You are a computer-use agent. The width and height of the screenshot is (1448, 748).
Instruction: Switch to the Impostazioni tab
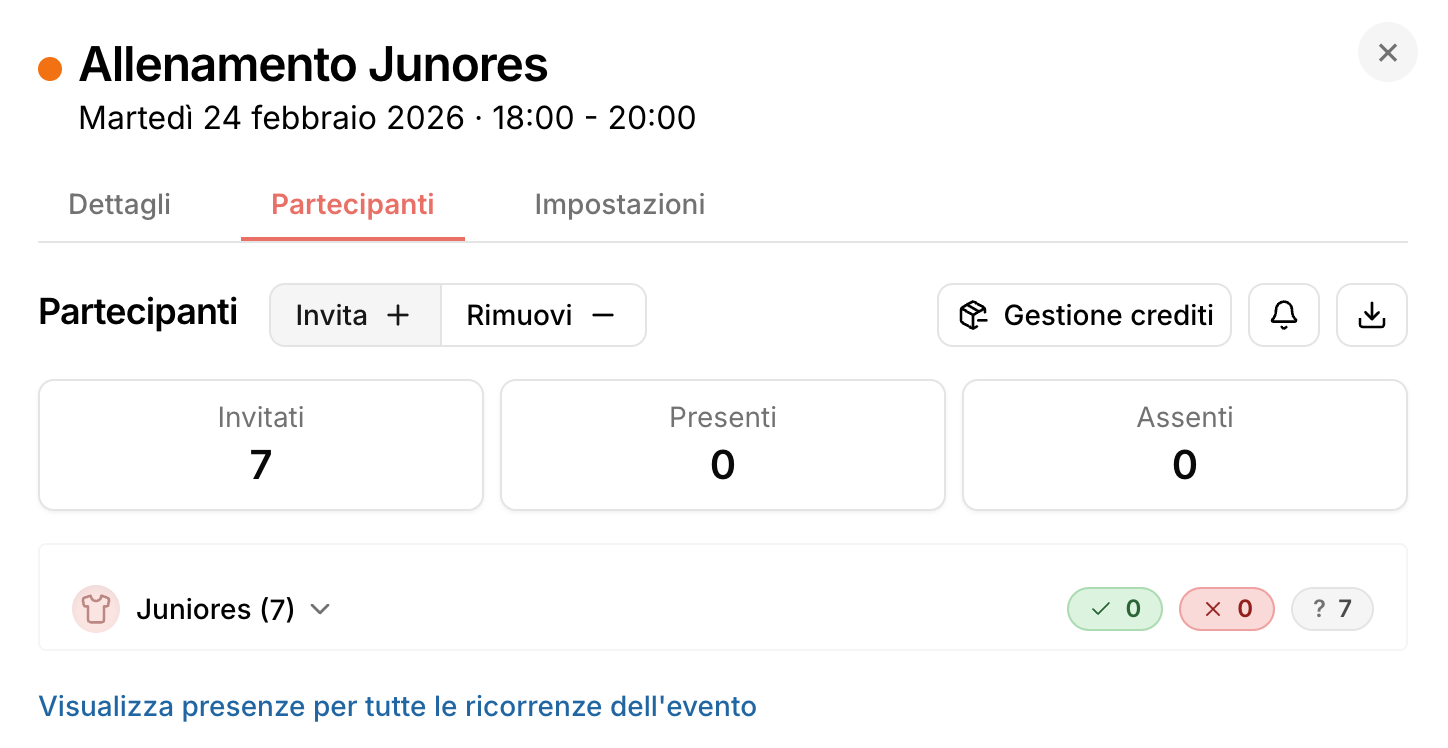[x=619, y=205]
